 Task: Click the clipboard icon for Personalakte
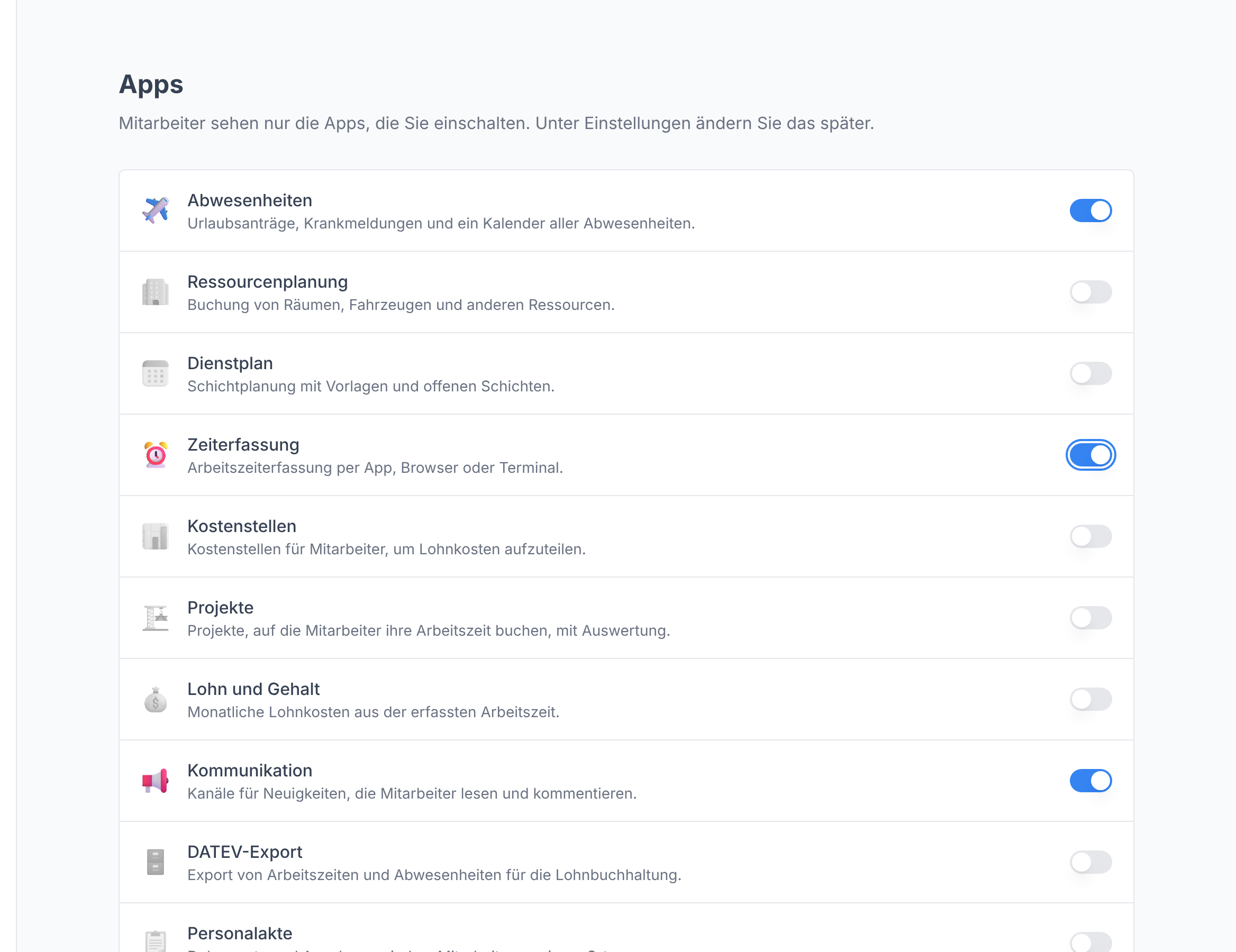pyautogui.click(x=155, y=941)
